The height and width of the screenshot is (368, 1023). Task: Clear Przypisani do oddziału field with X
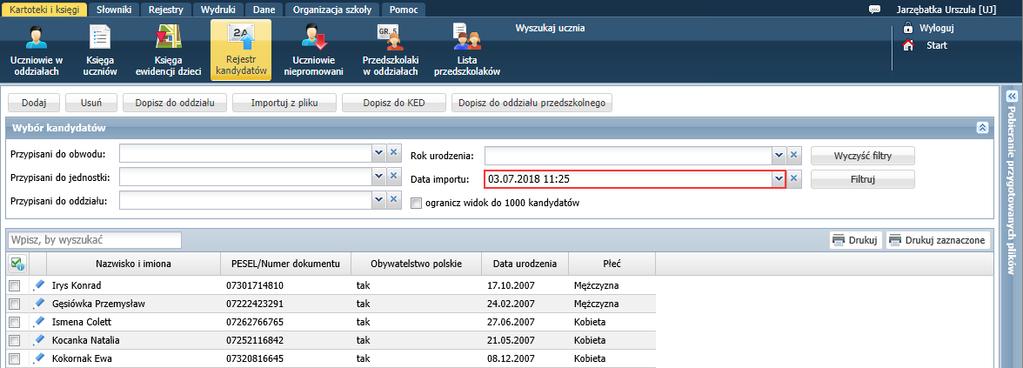point(393,200)
